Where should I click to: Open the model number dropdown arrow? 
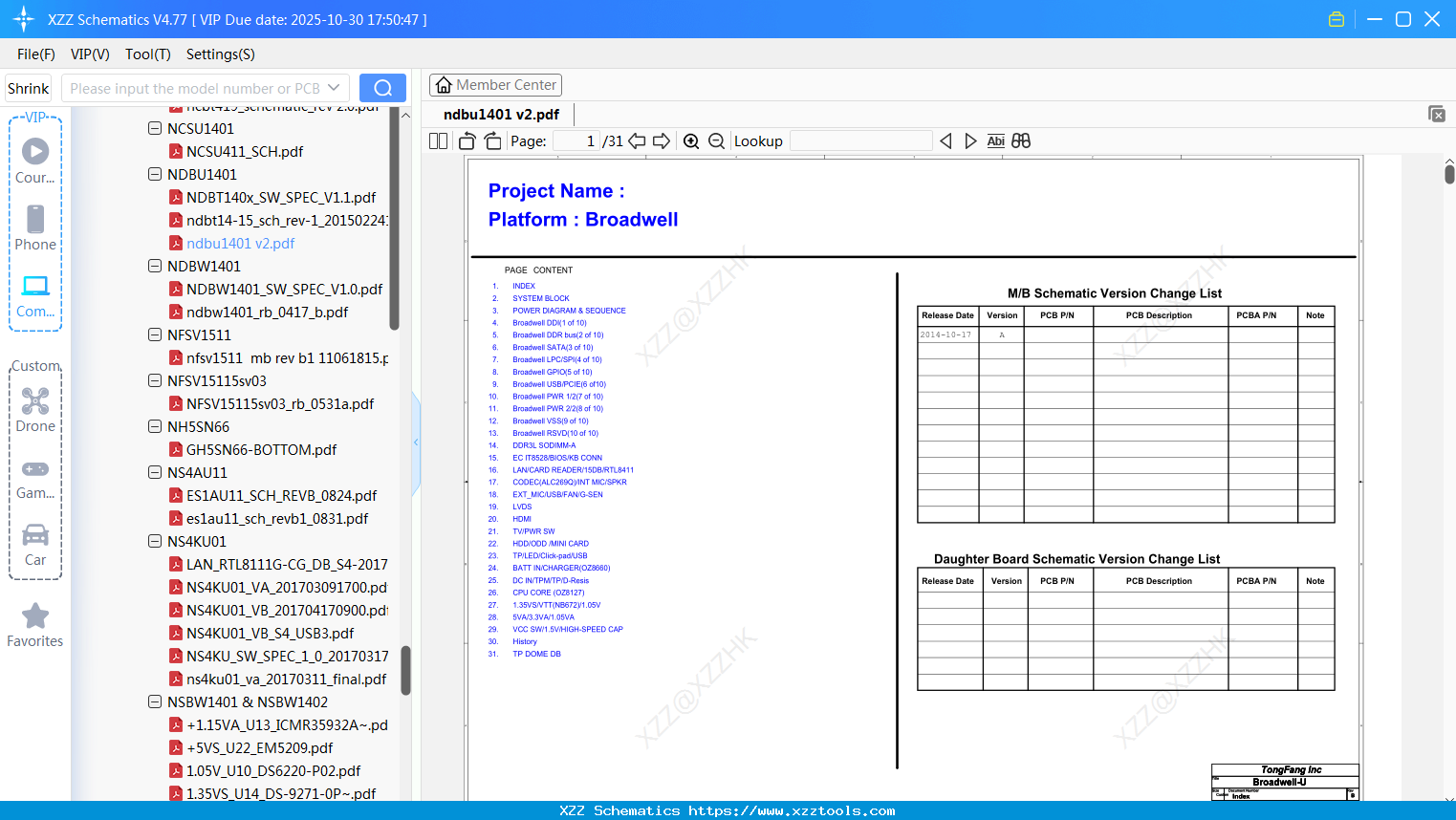334,88
